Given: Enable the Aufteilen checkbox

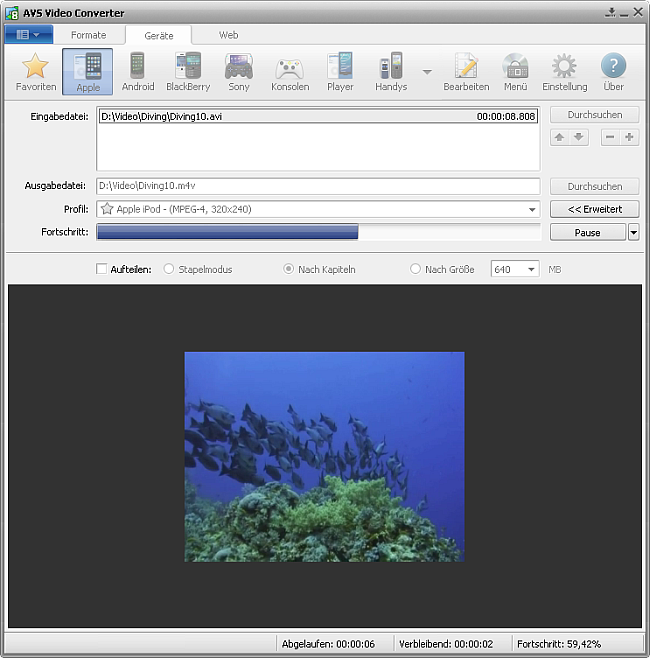Looking at the screenshot, I should click(101, 269).
